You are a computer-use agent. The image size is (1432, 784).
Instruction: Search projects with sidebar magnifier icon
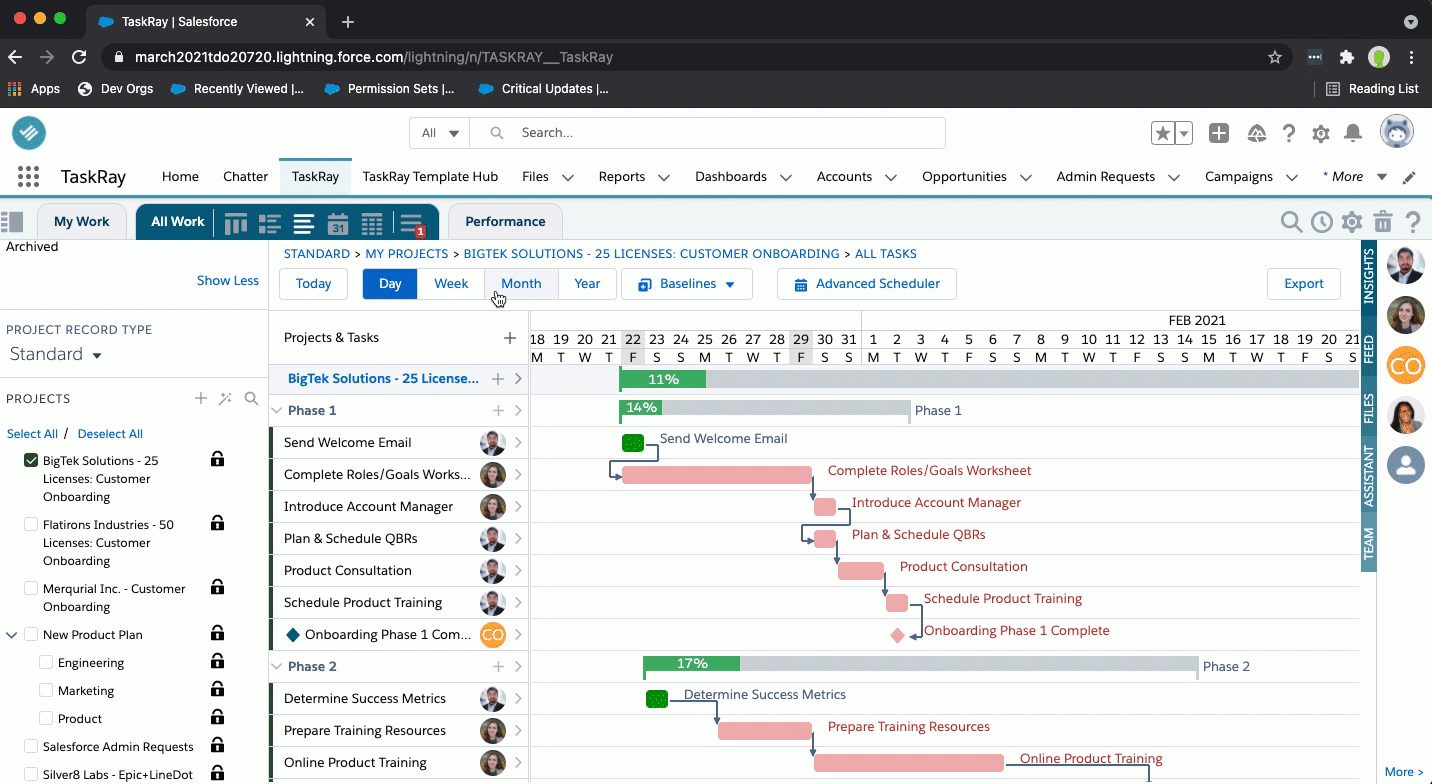click(x=251, y=398)
